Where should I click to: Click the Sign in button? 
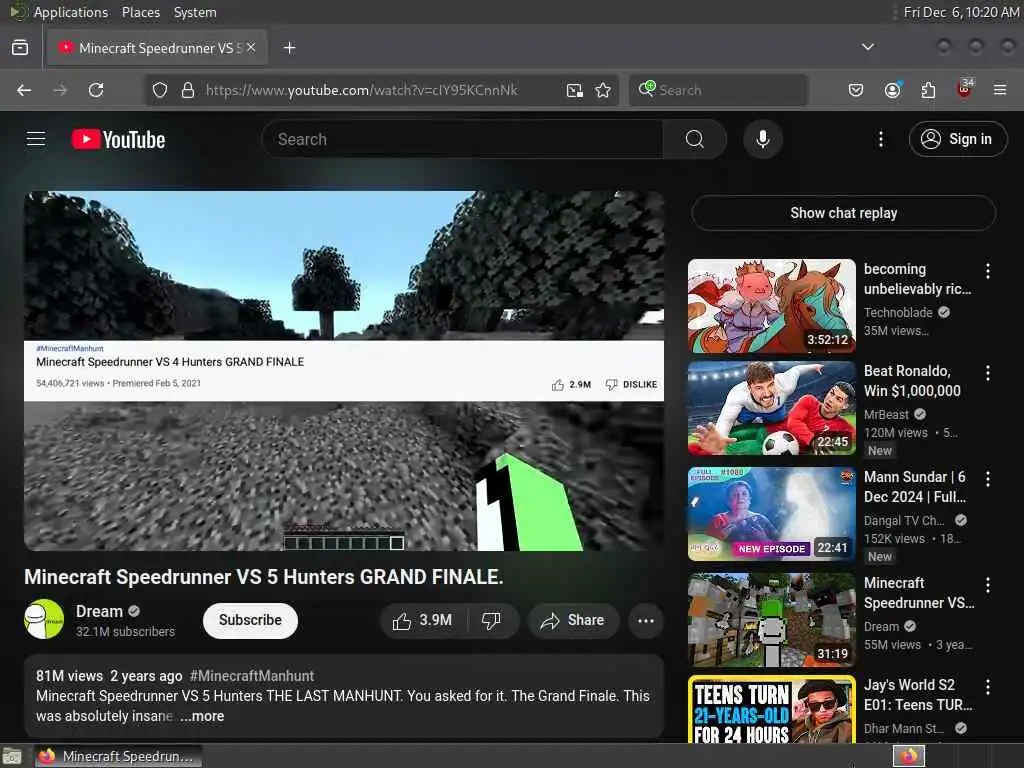(957, 139)
